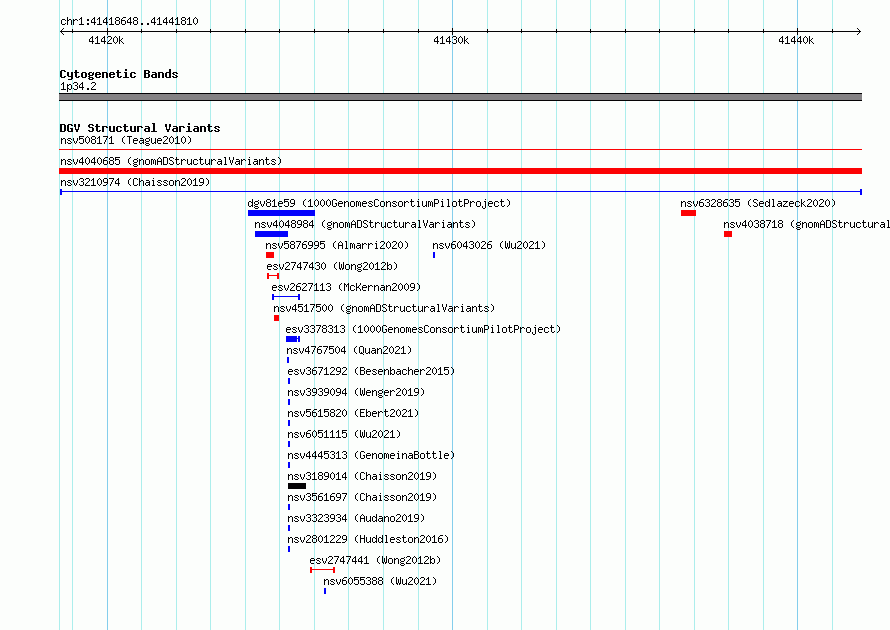Open nsv4445313 (GenomeinaBottle) label
The width and height of the screenshot is (890, 630).
371,455
